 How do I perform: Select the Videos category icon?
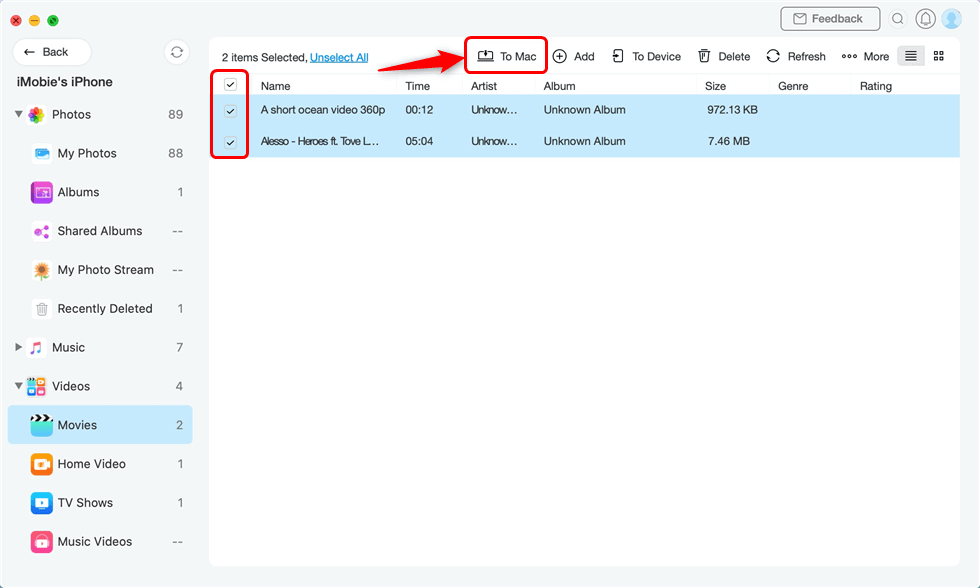pos(36,386)
